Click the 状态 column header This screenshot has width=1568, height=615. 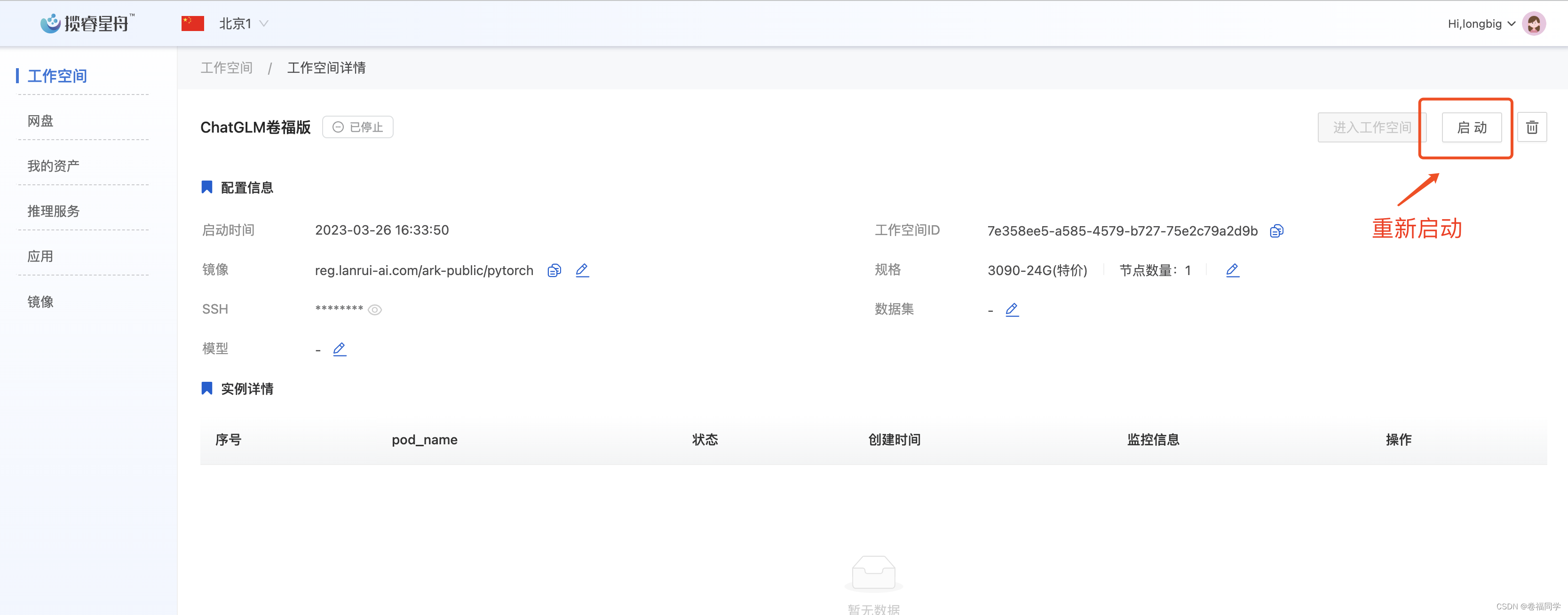pos(705,440)
